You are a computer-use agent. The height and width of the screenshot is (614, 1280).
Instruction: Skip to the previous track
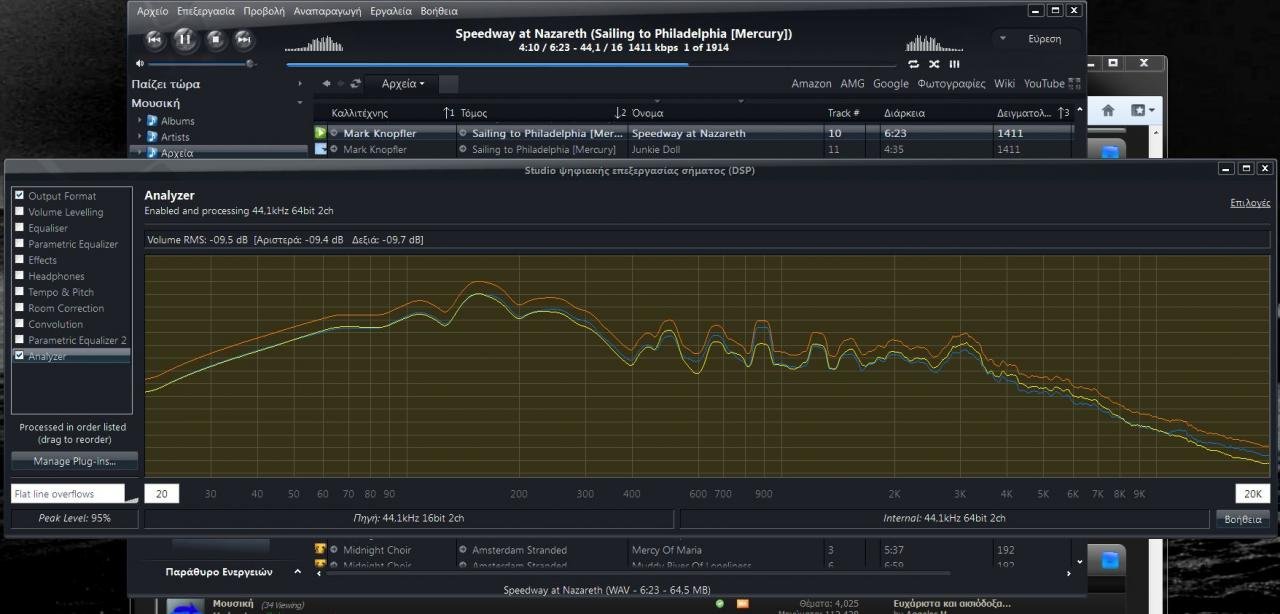[155, 39]
